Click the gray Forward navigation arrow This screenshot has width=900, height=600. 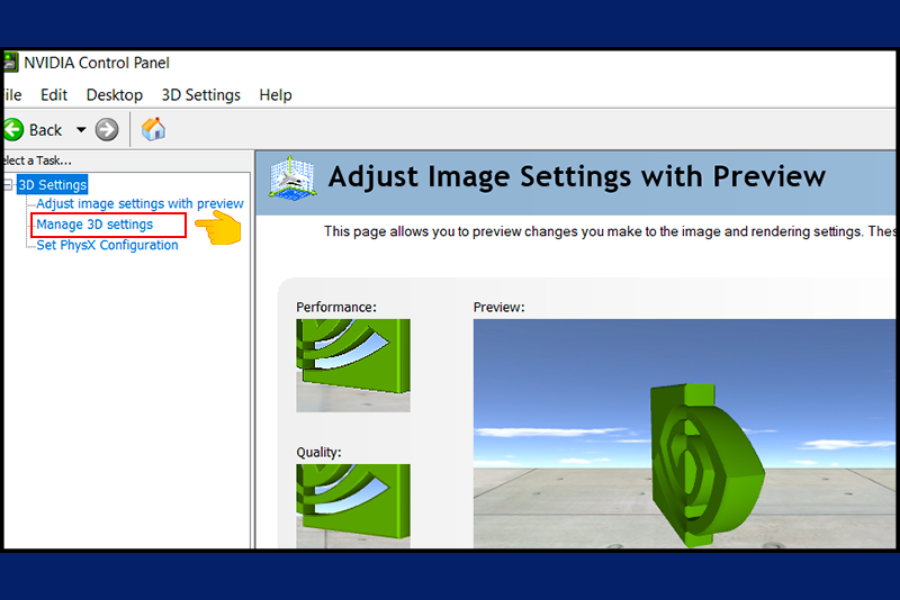click(106, 129)
